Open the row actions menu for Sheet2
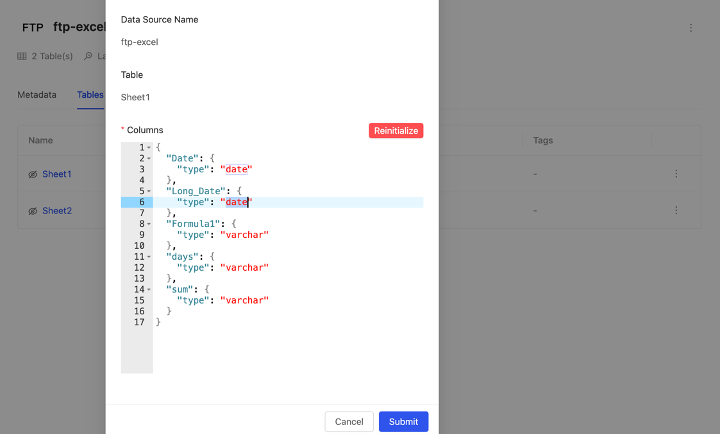Image resolution: width=720 pixels, height=434 pixels. 676,210
